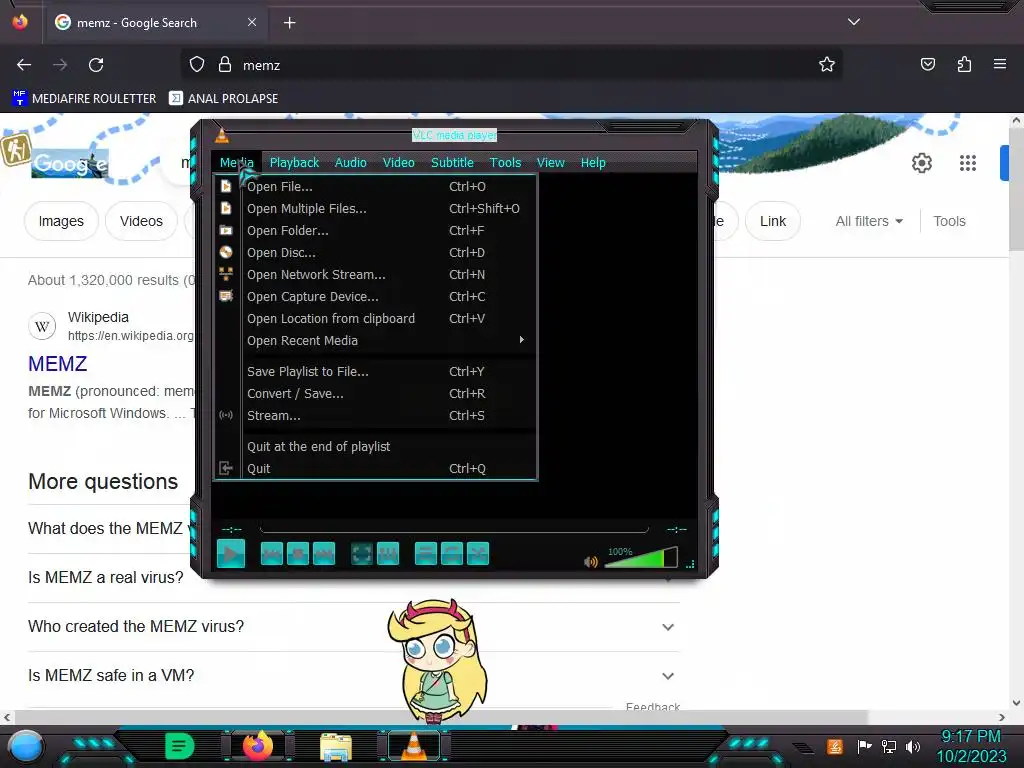The image size is (1024, 768).
Task: Open Google settings gear icon
Action: tap(921, 163)
